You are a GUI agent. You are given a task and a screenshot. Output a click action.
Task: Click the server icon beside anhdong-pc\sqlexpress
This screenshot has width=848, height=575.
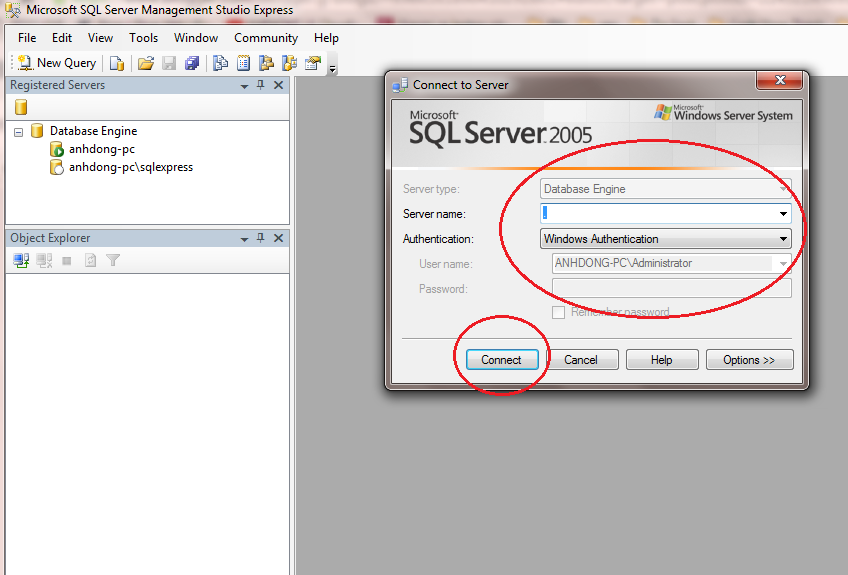pos(56,167)
